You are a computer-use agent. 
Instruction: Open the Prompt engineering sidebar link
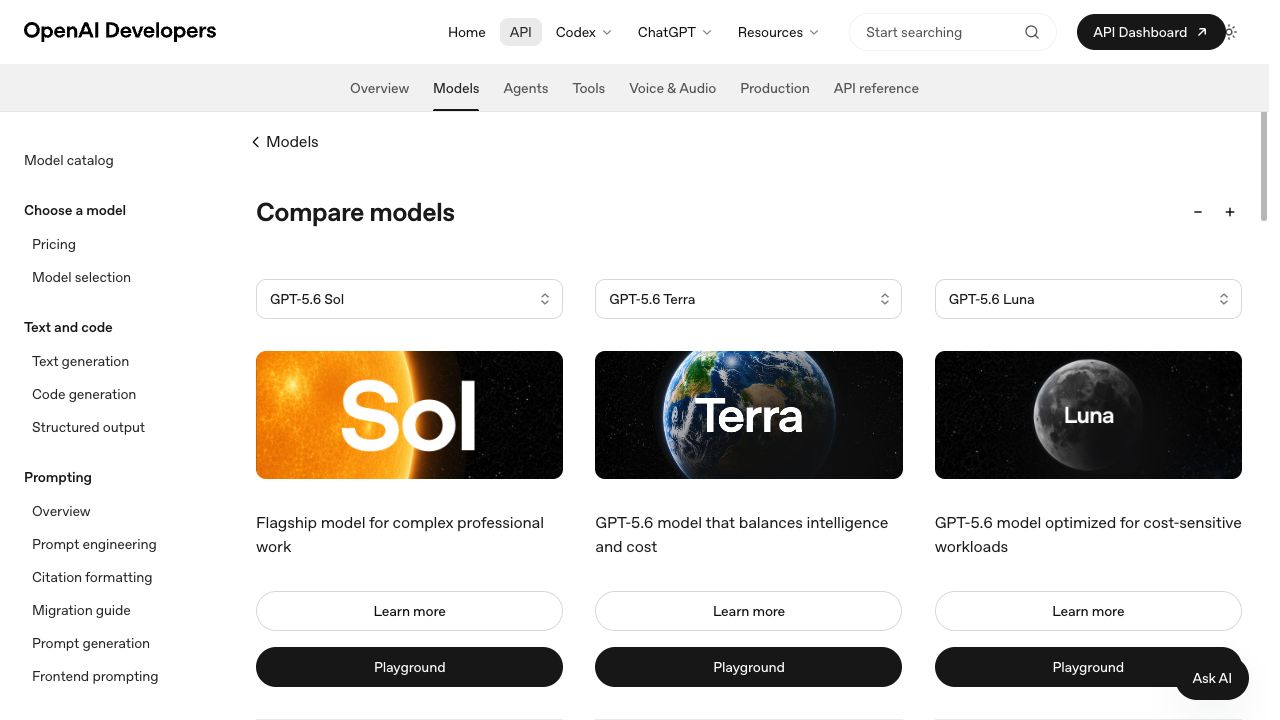coord(94,544)
